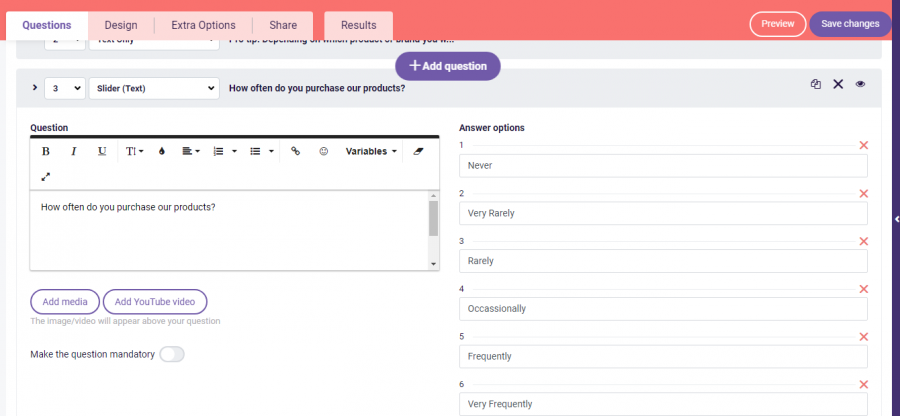
Task: Open the emoji picker in editor toolbar
Action: point(323,151)
